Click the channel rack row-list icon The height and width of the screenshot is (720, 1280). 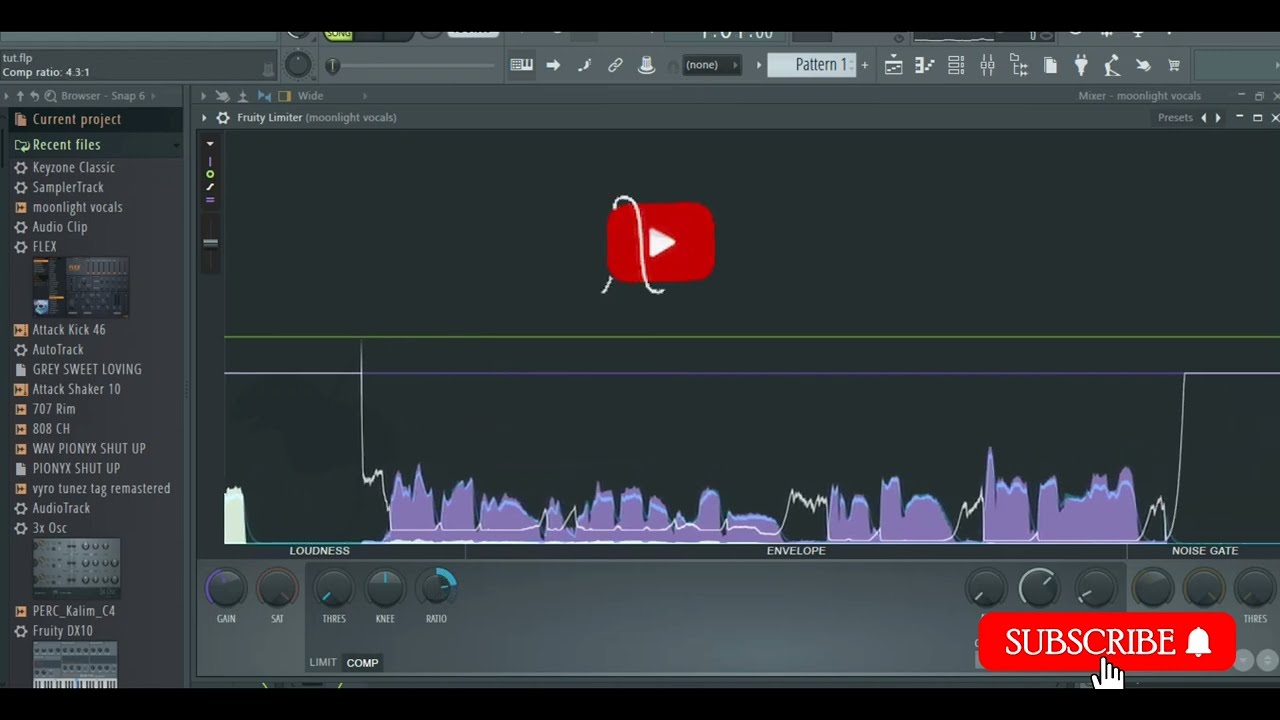(x=956, y=65)
